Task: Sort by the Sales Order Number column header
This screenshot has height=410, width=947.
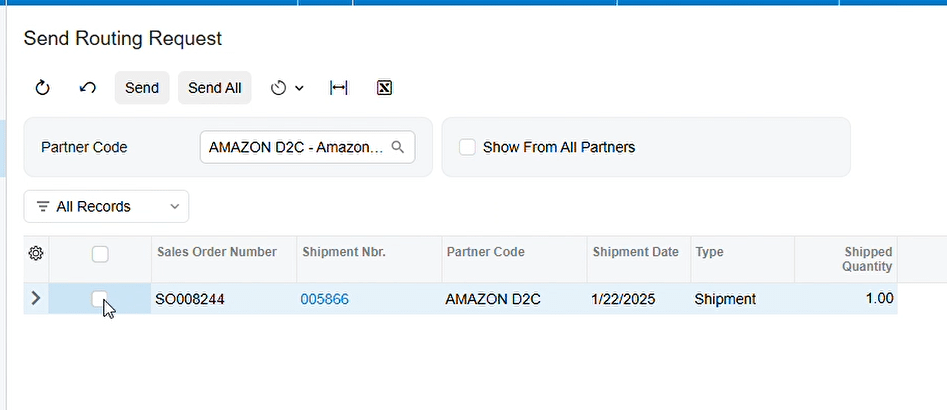Action: (x=217, y=252)
